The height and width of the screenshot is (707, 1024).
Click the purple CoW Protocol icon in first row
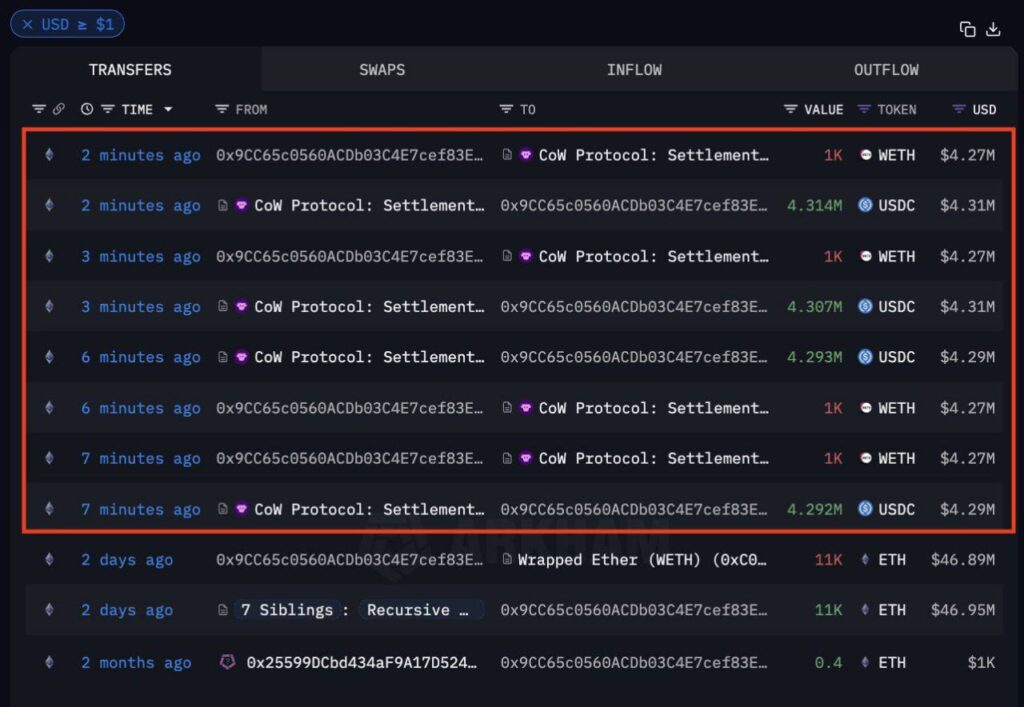pyautogui.click(x=525, y=155)
